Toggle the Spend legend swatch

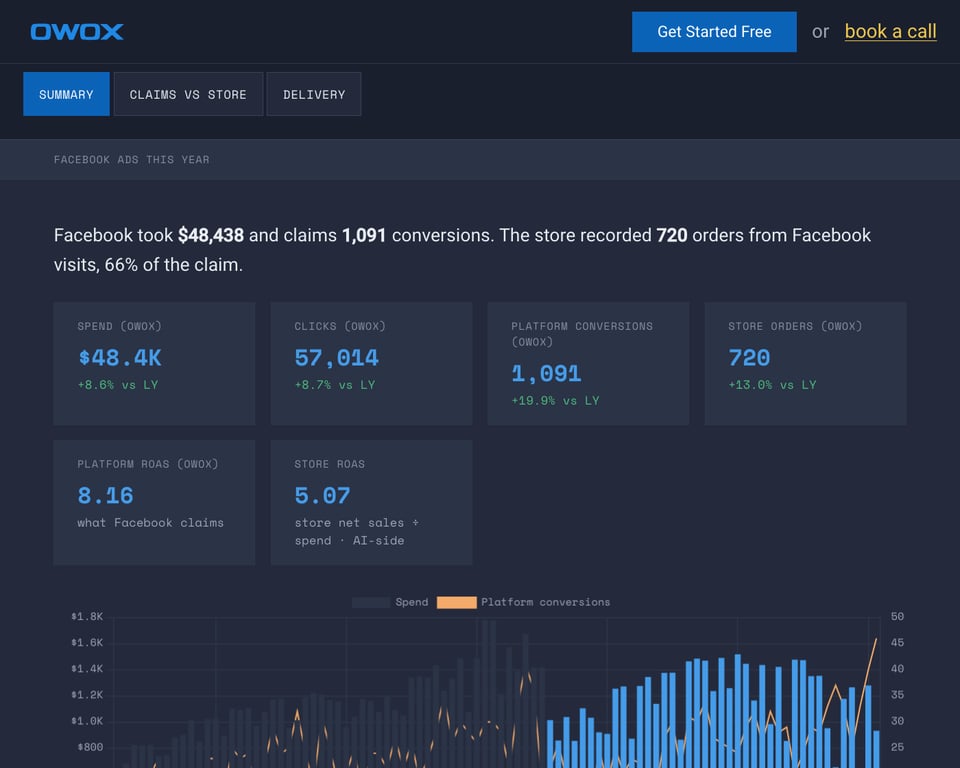coord(371,602)
